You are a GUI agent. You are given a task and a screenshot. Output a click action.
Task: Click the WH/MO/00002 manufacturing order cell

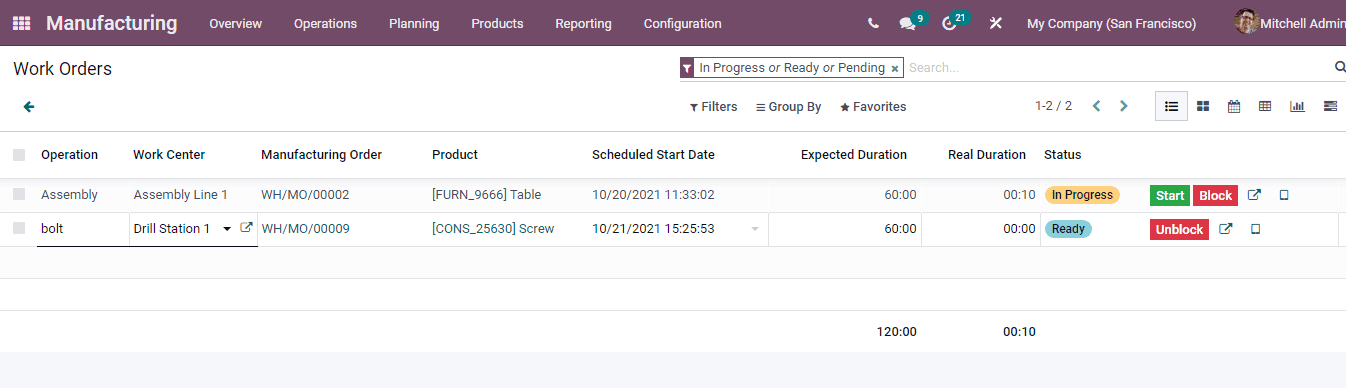click(x=305, y=195)
